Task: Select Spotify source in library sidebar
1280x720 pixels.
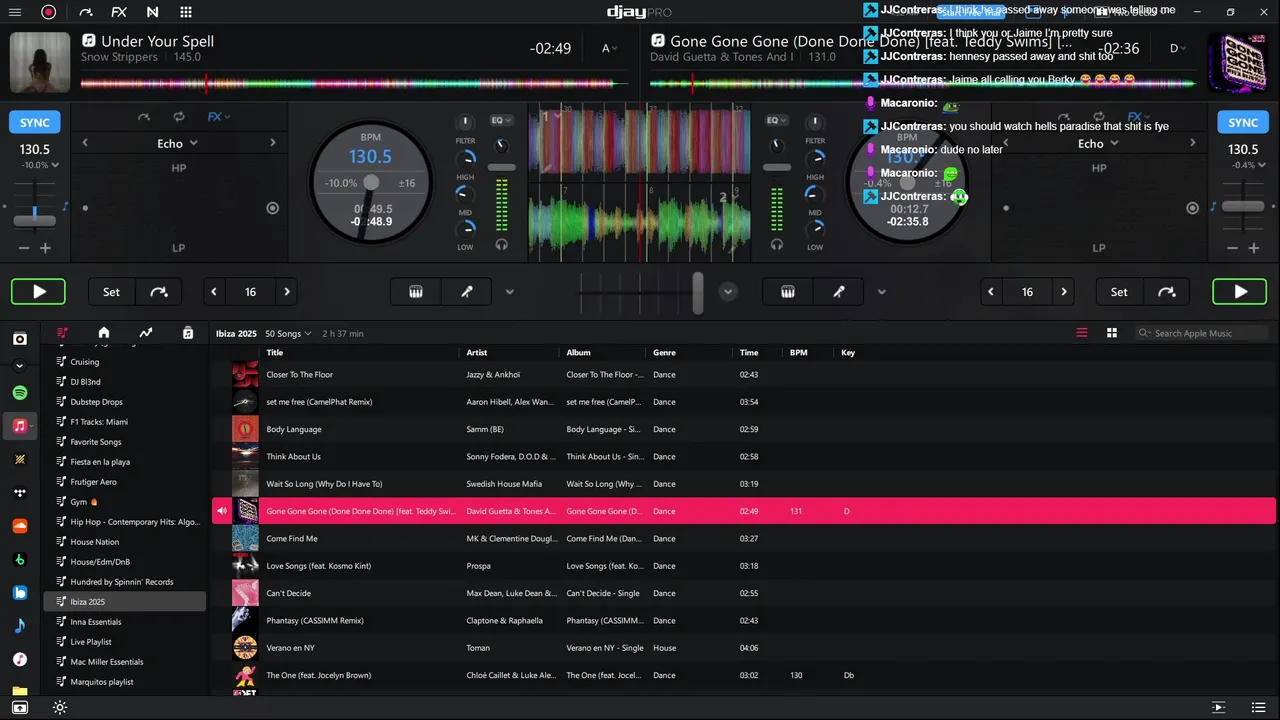Action: point(20,393)
